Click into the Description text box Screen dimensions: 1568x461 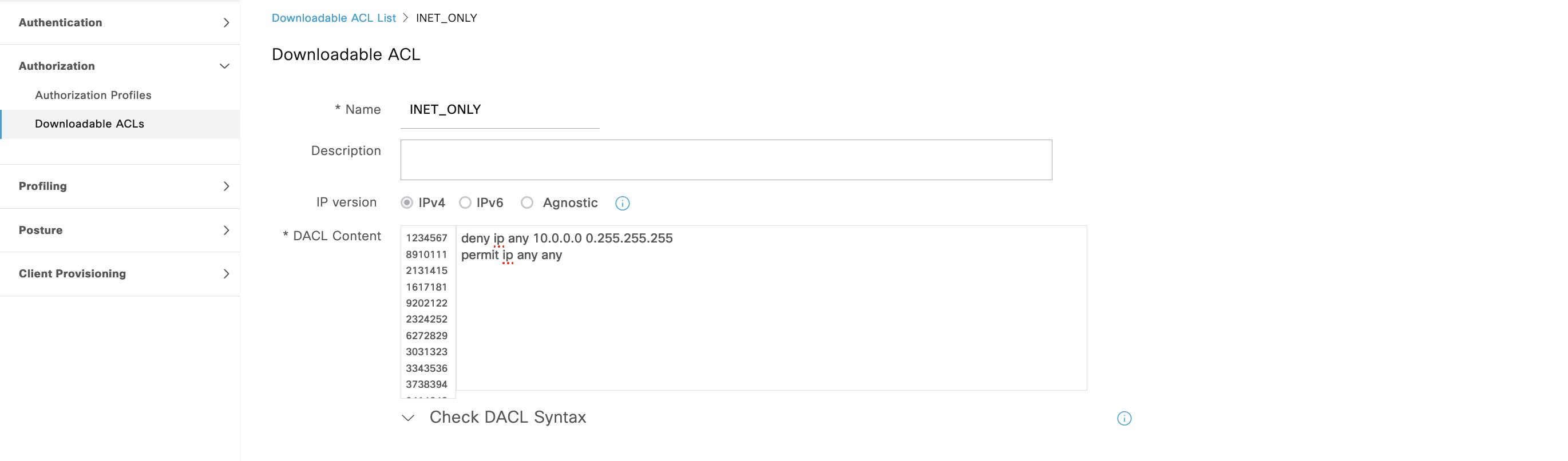pos(726,160)
